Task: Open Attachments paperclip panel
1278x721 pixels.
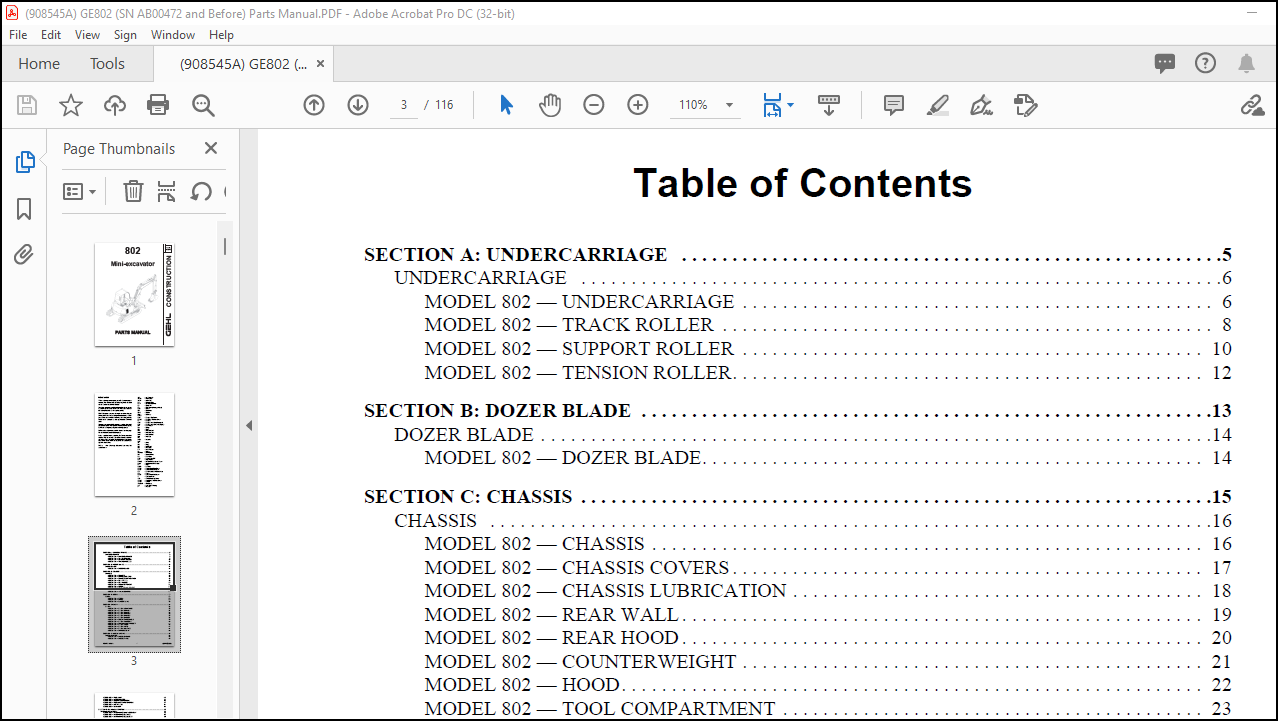Action: (25, 255)
